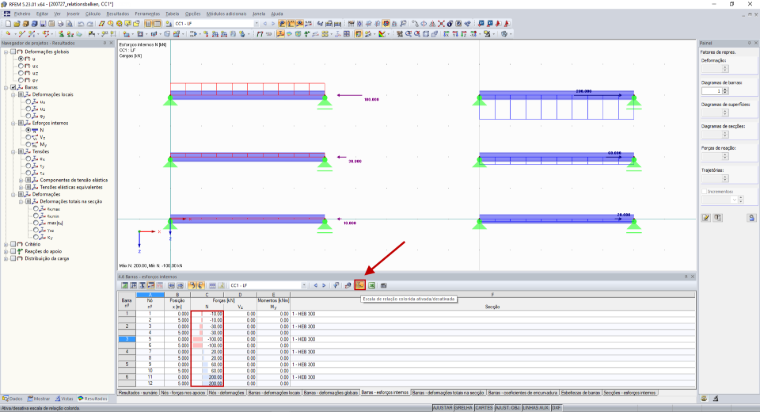Open the Ficheiro menu

[x=22, y=14]
